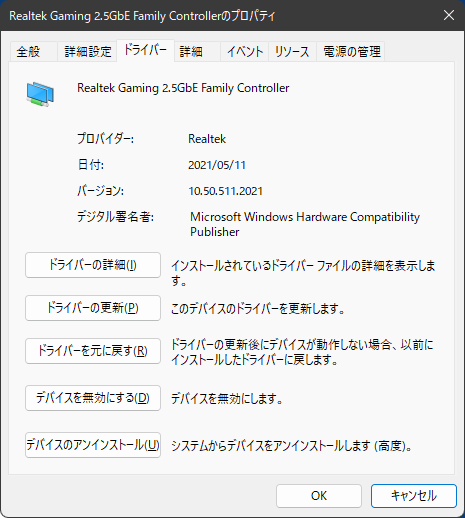Click the network adapter icon
Viewport: 465px width, 518px height.
point(40,94)
